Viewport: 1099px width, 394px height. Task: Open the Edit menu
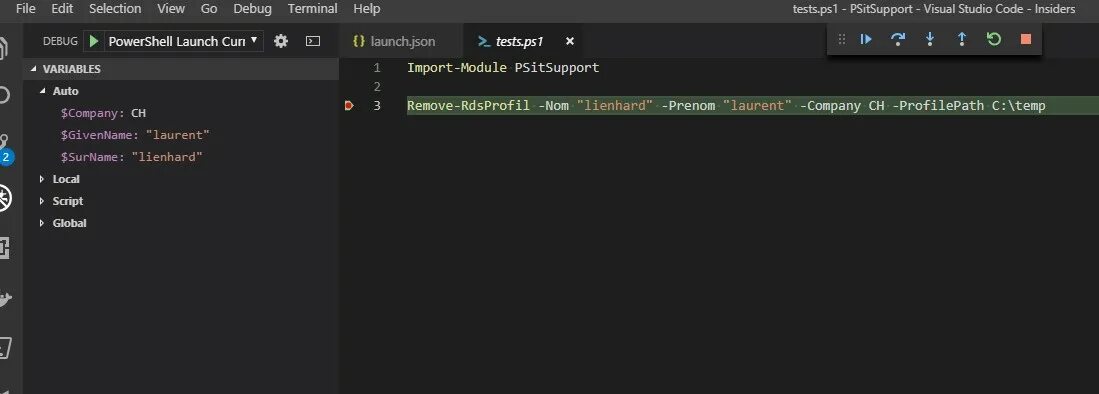(62, 9)
